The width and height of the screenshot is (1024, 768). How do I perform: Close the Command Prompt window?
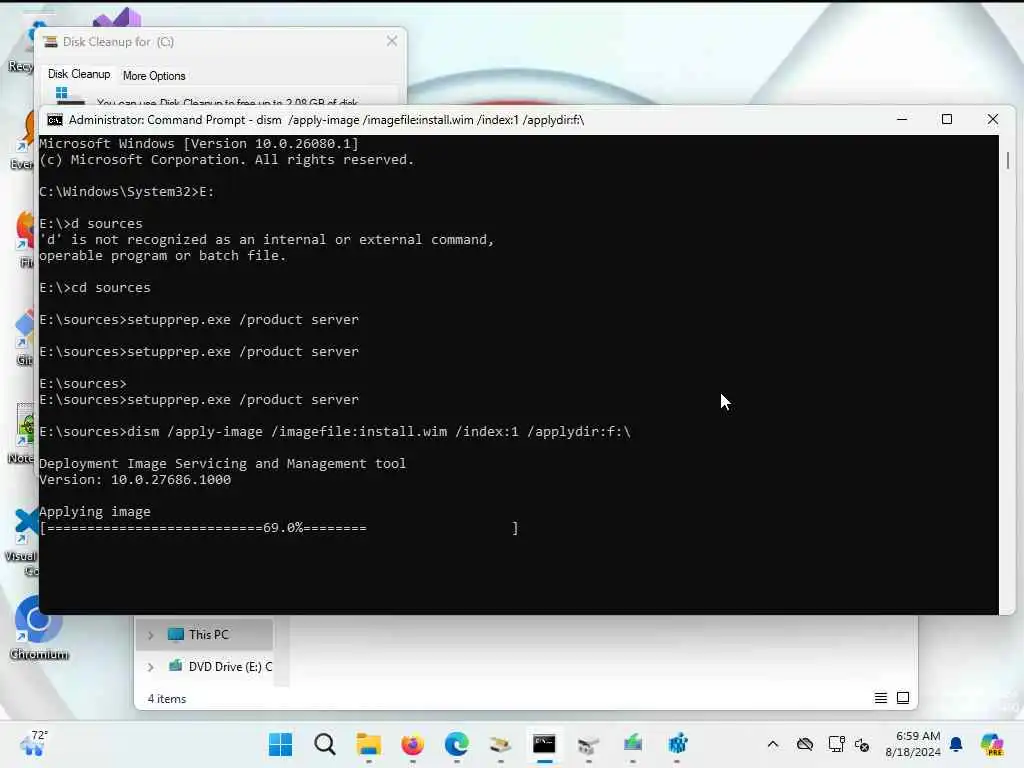coord(993,120)
